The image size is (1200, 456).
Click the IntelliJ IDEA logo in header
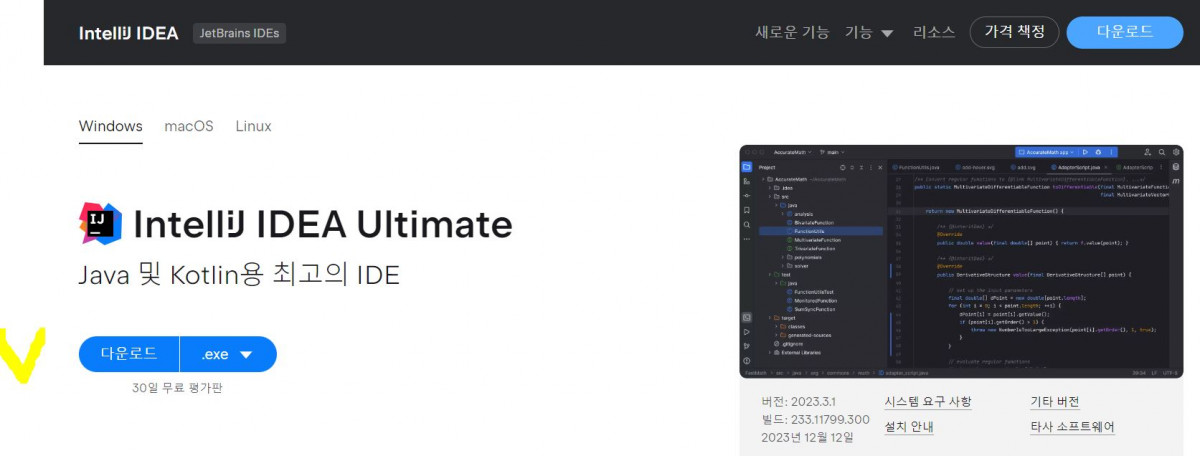[129, 33]
